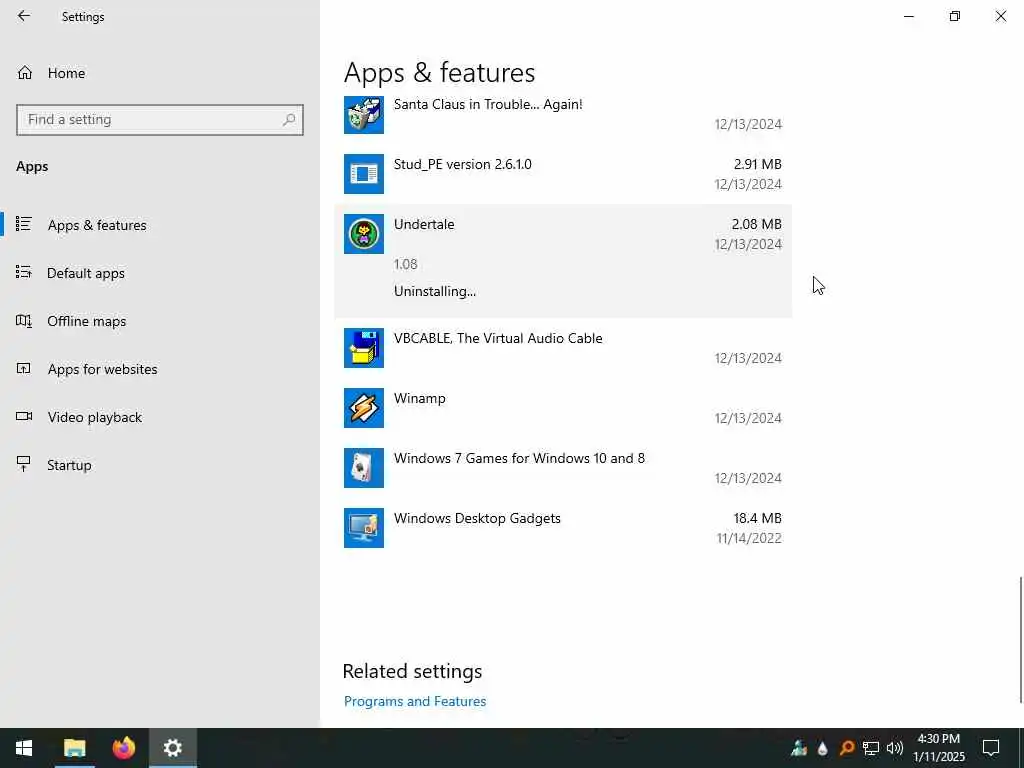Click the Apps for websites sidebar icon
The width and height of the screenshot is (1024, 768).
(24, 368)
